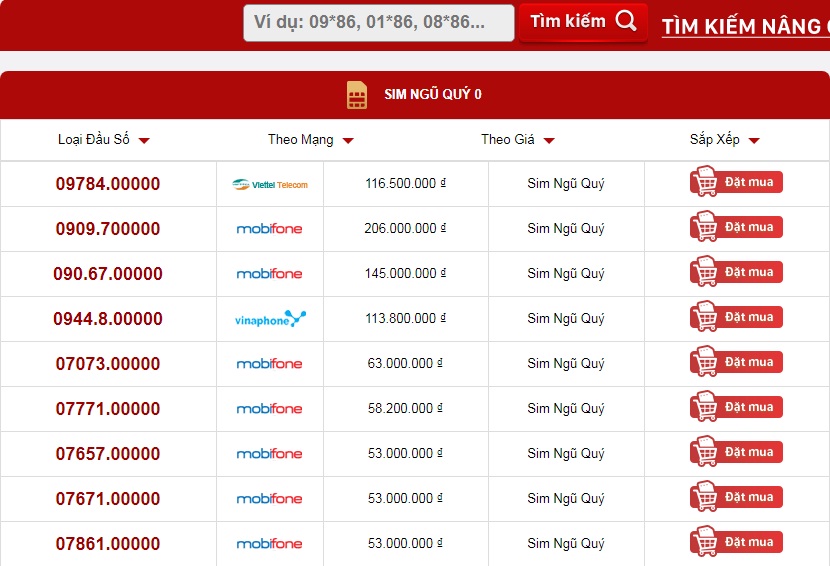This screenshot has width=830, height=566.
Task: Click Đặt mua for 07657.00000
Action: pyautogui.click(x=736, y=452)
